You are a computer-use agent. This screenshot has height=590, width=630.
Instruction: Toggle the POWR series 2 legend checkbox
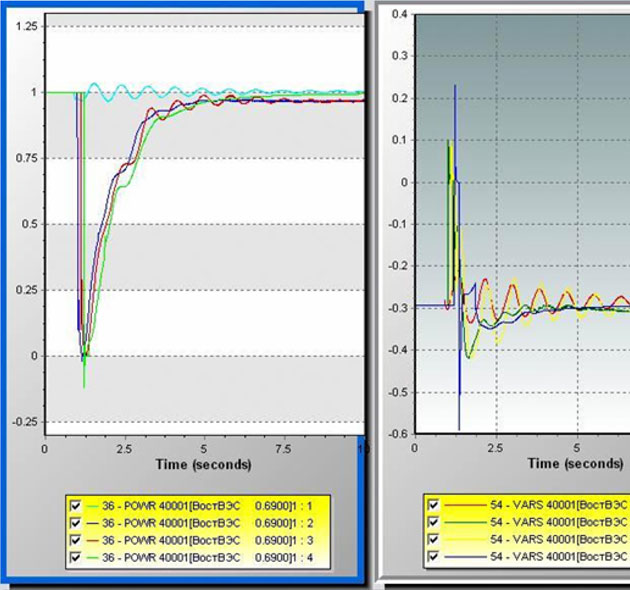[75, 522]
